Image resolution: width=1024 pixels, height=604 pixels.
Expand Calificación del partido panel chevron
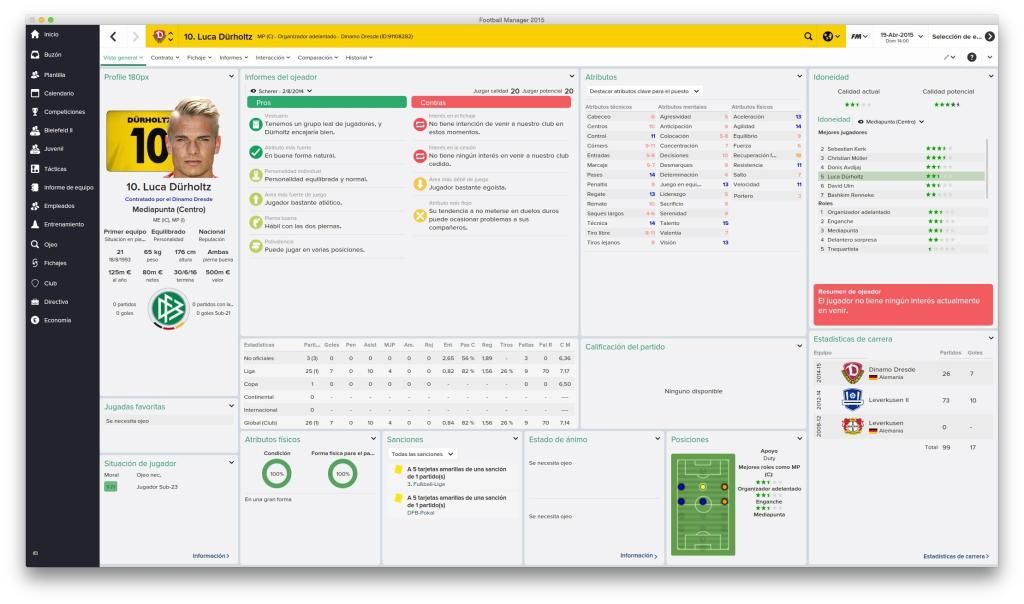pos(799,346)
